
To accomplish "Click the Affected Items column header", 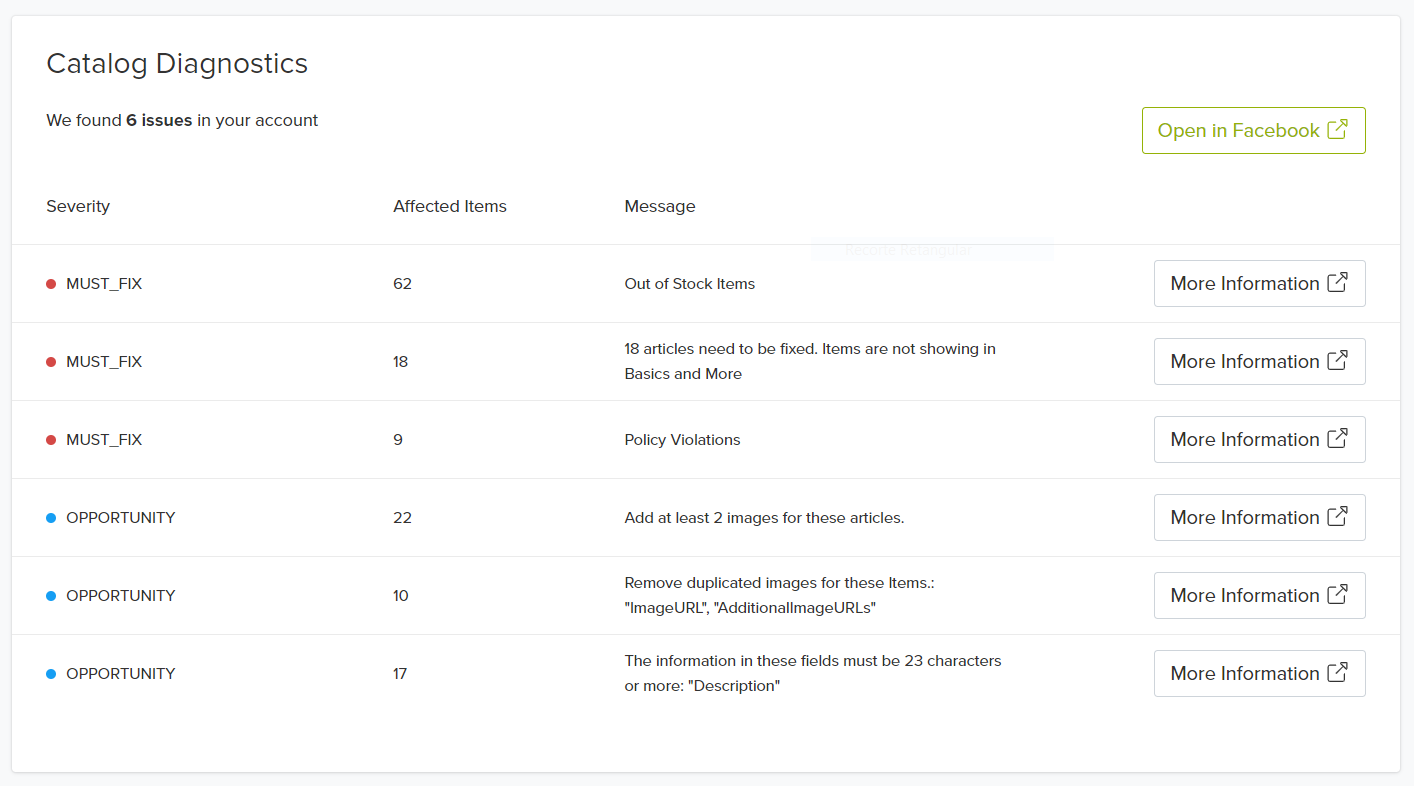I will [450, 207].
